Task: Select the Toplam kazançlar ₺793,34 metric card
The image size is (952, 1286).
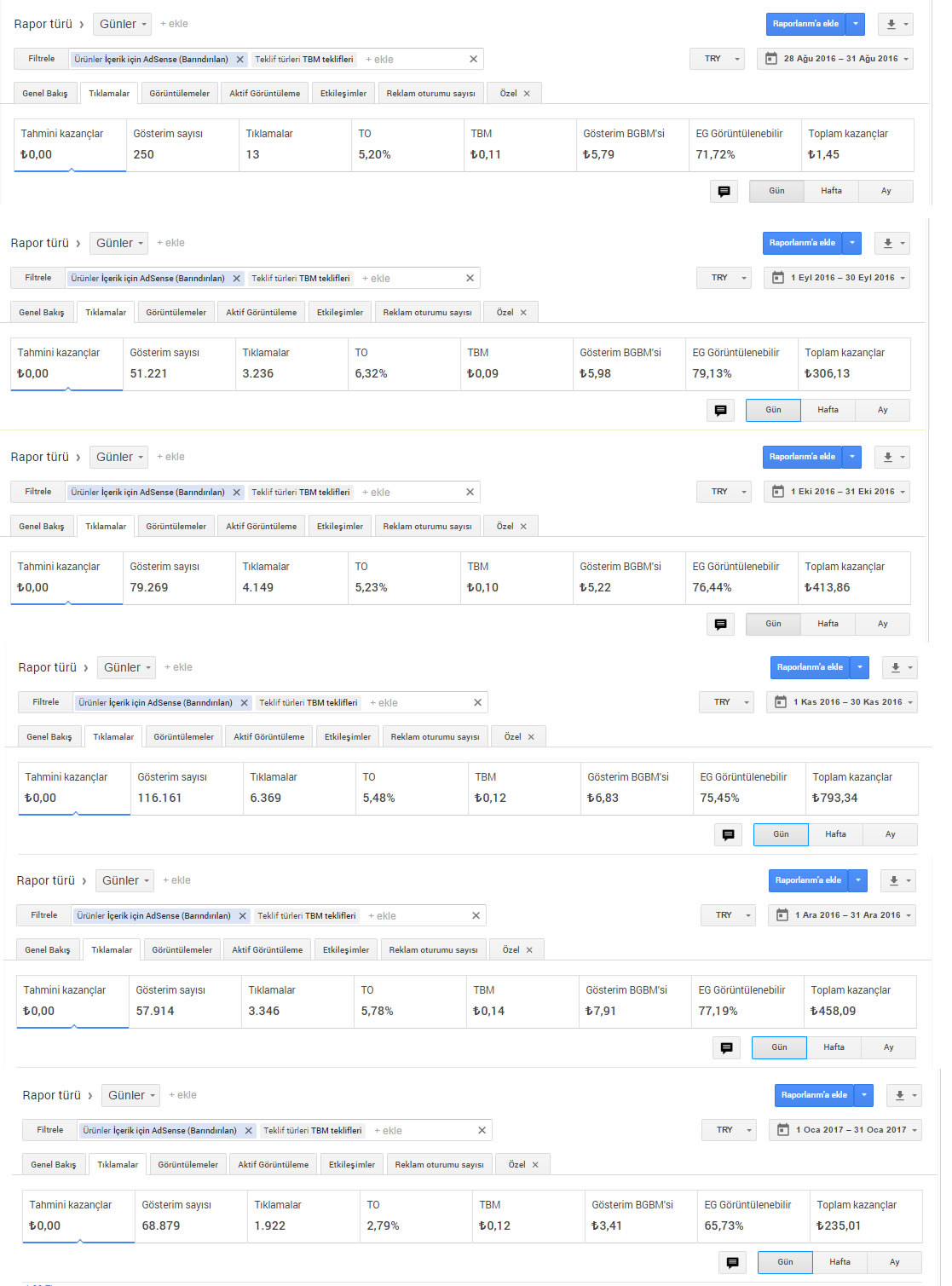Action: 862,788
